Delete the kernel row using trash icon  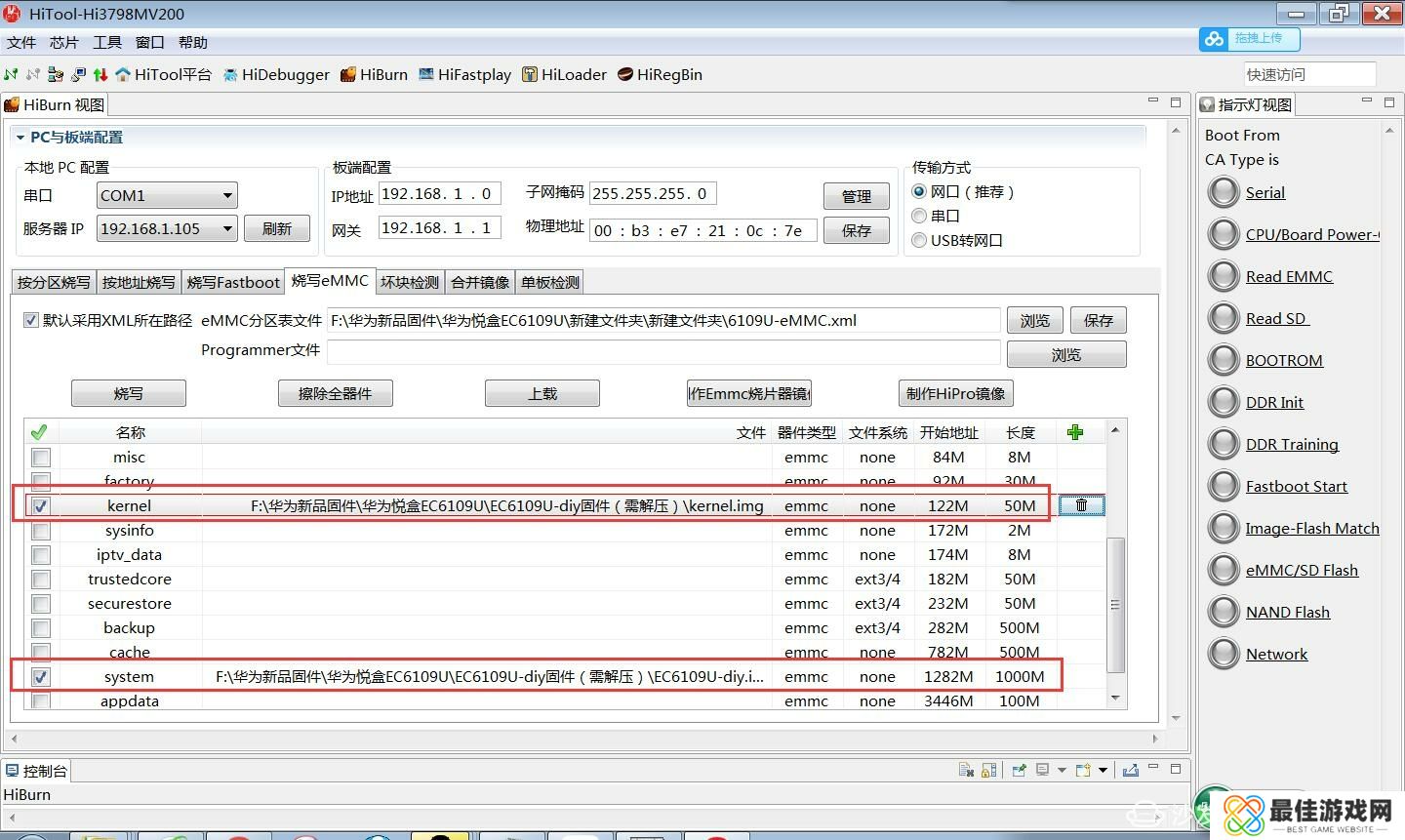1081,505
